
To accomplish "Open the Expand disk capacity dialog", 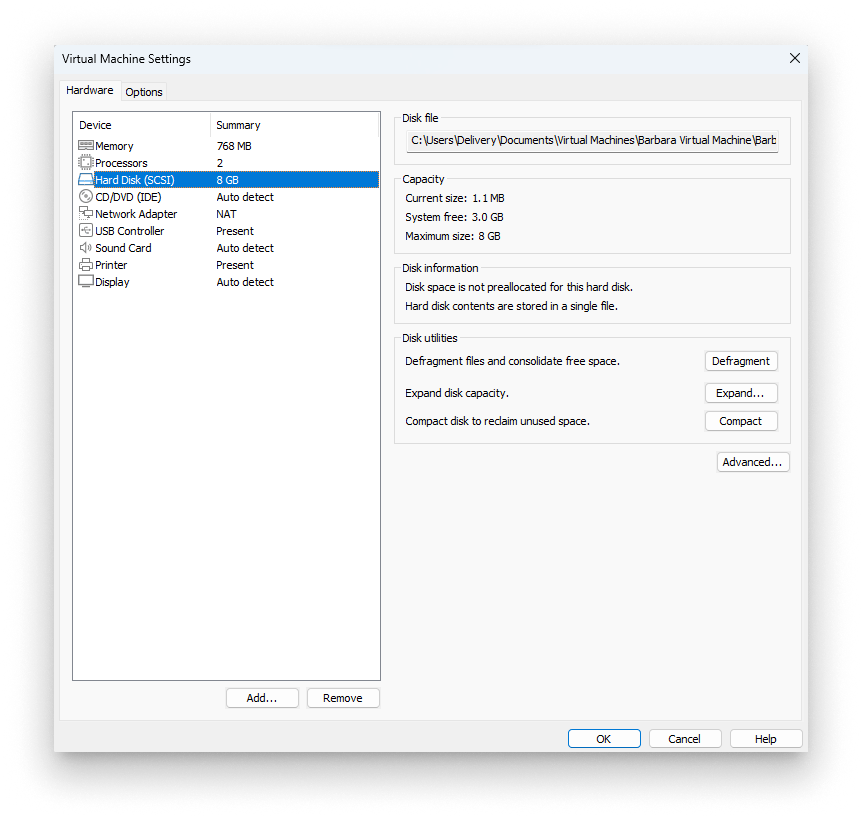I will pos(741,393).
